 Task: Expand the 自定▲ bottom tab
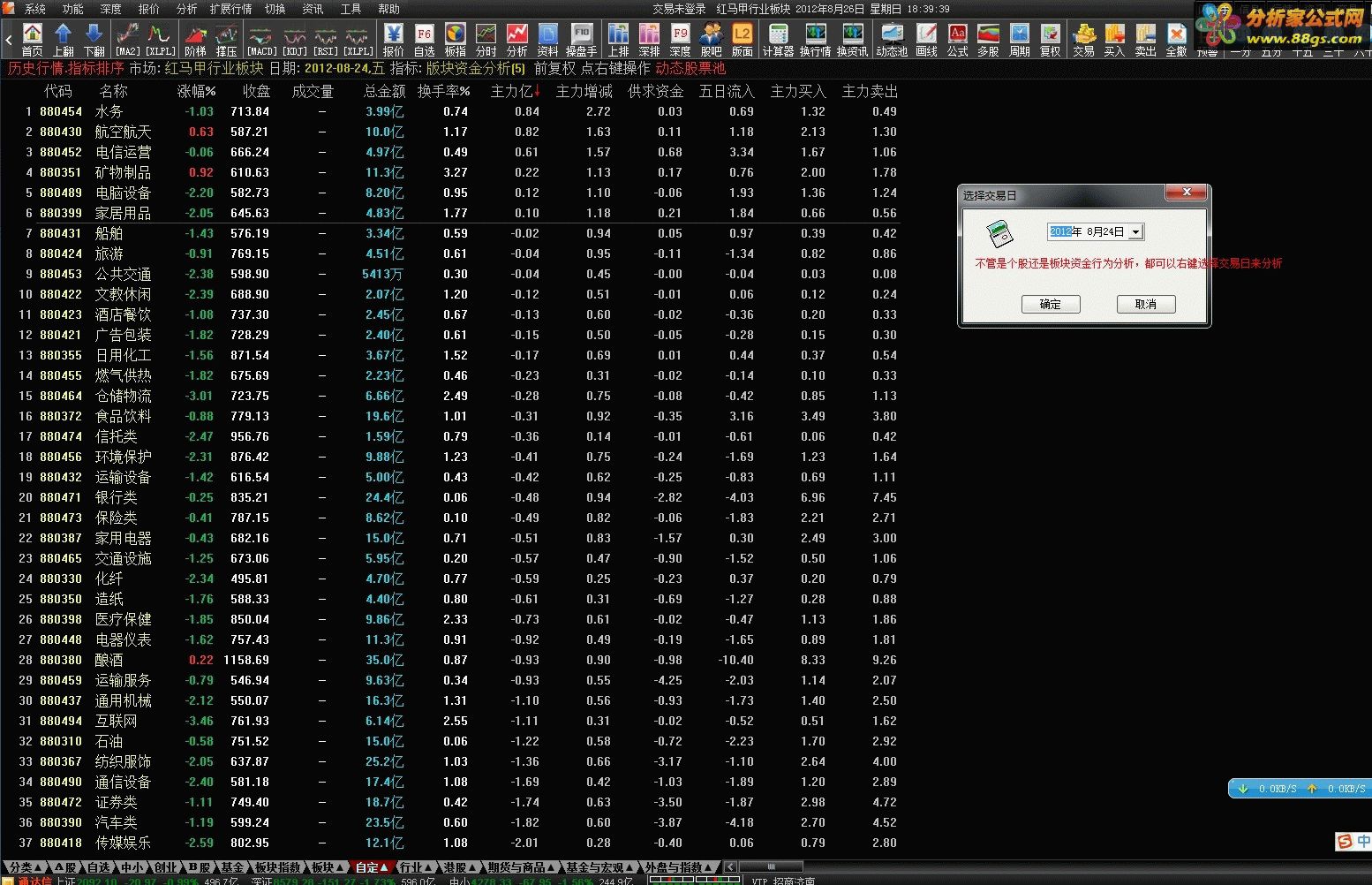click(x=372, y=867)
